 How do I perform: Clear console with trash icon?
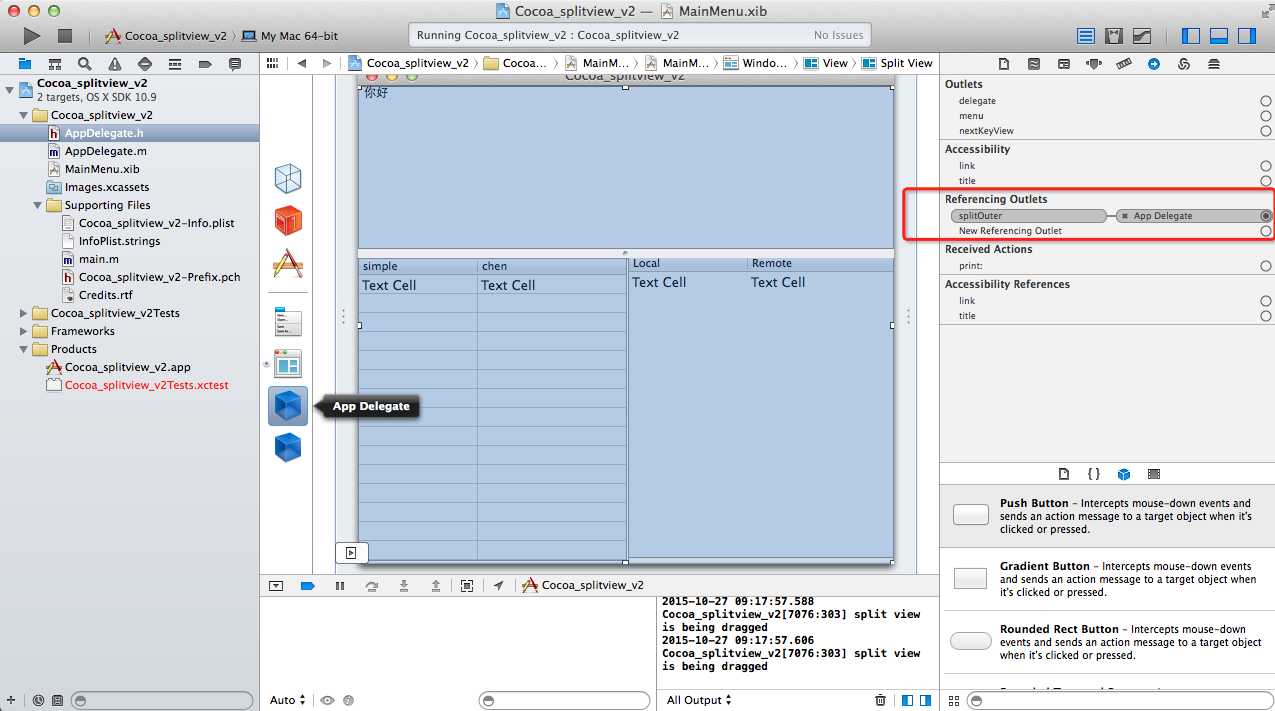880,700
